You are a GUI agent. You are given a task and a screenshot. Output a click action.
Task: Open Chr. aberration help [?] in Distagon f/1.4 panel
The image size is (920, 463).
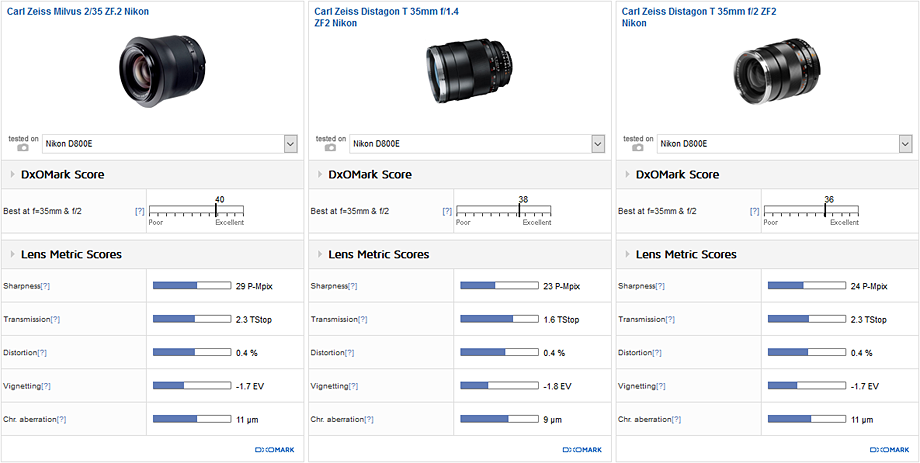(369, 420)
